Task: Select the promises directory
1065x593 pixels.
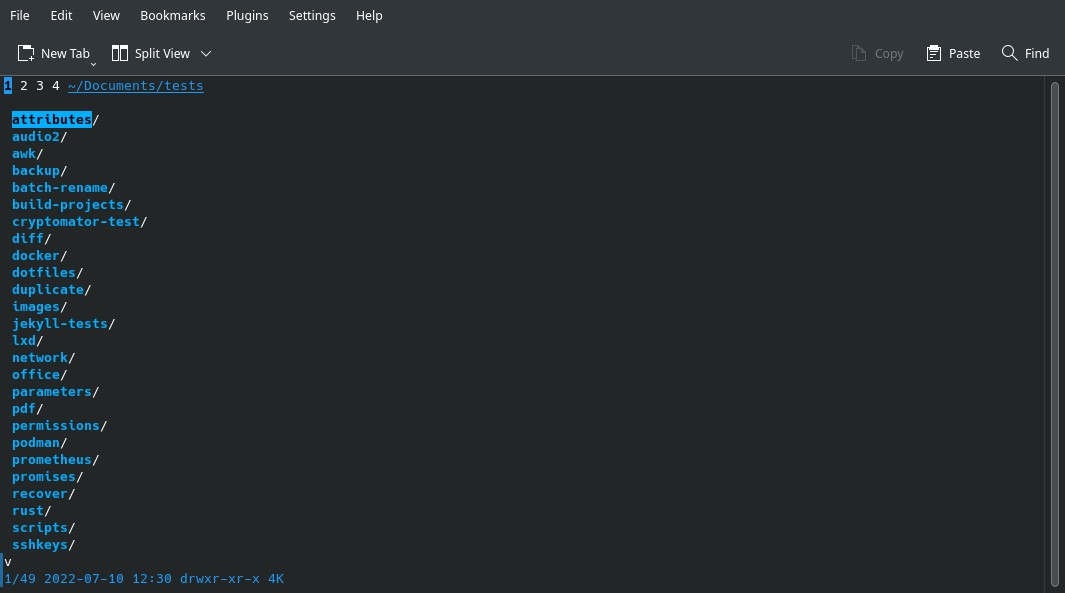Action: pos(43,476)
